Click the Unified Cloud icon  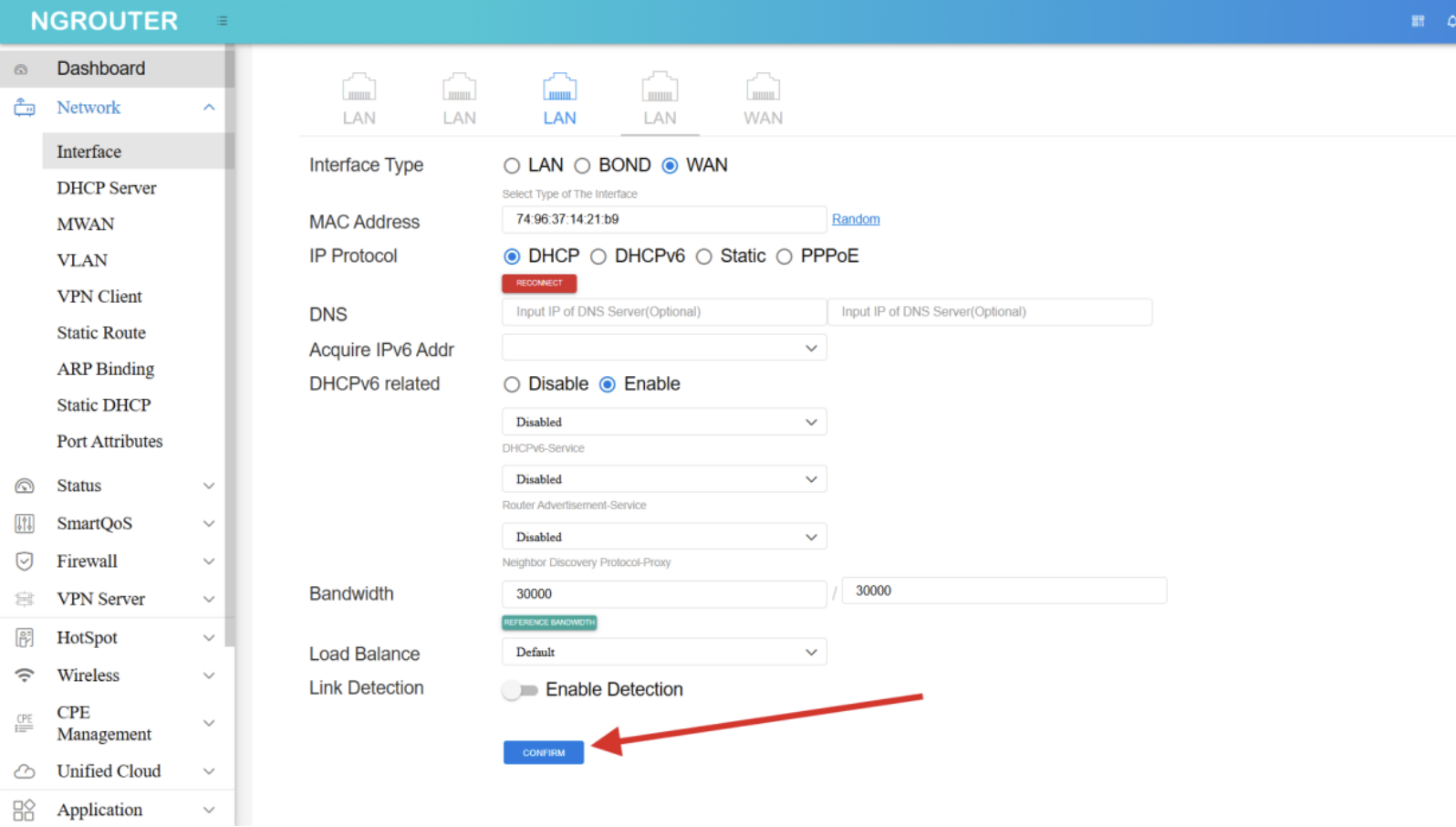pos(25,771)
